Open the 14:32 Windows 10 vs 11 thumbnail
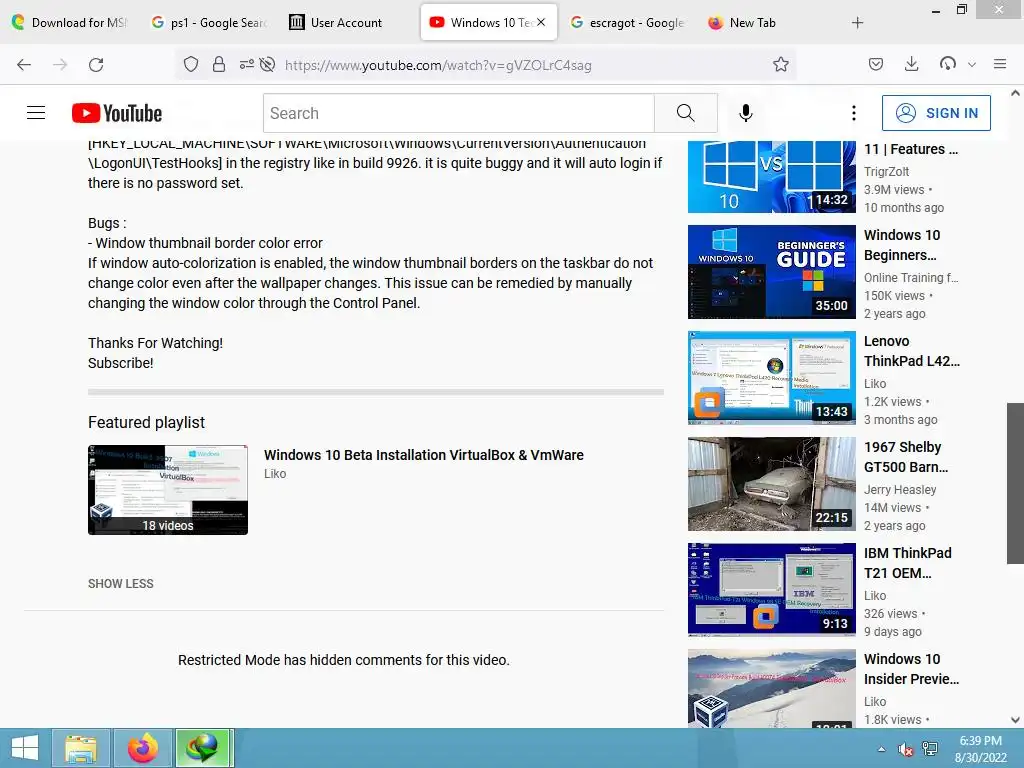This screenshot has width=1024, height=768. 771,176
